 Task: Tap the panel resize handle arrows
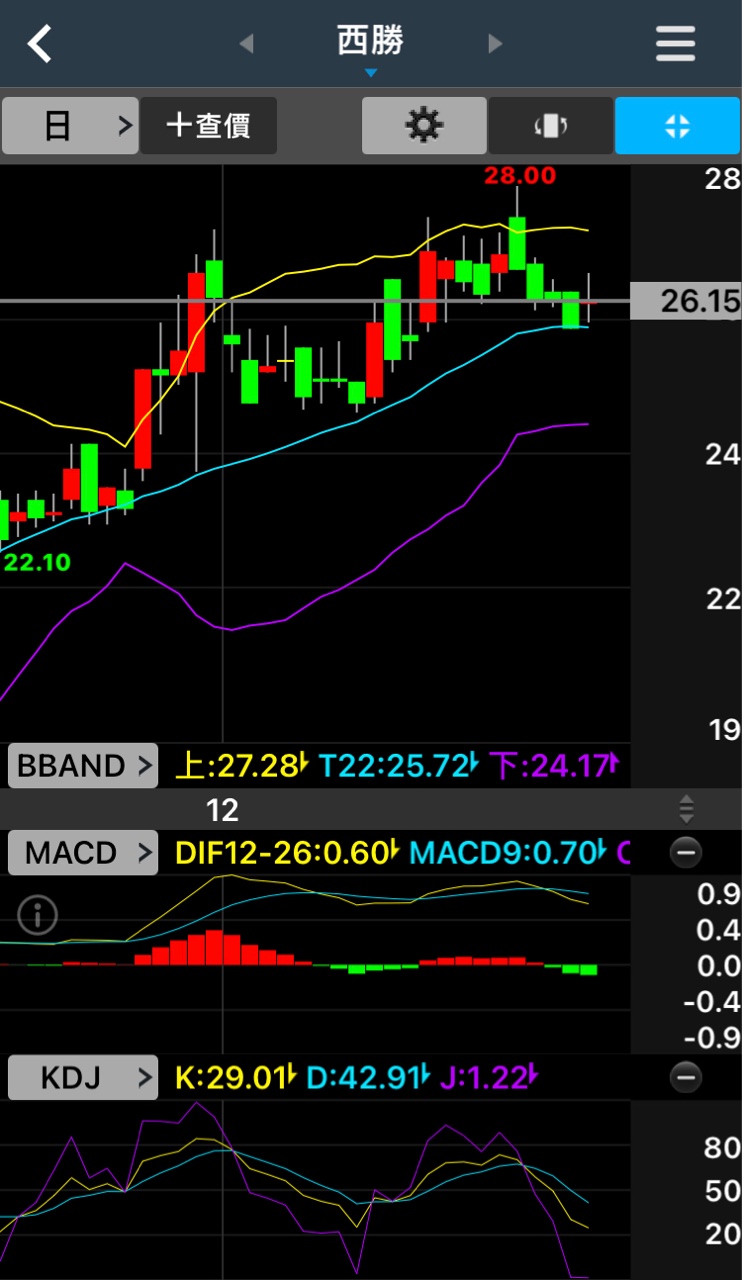(686, 808)
